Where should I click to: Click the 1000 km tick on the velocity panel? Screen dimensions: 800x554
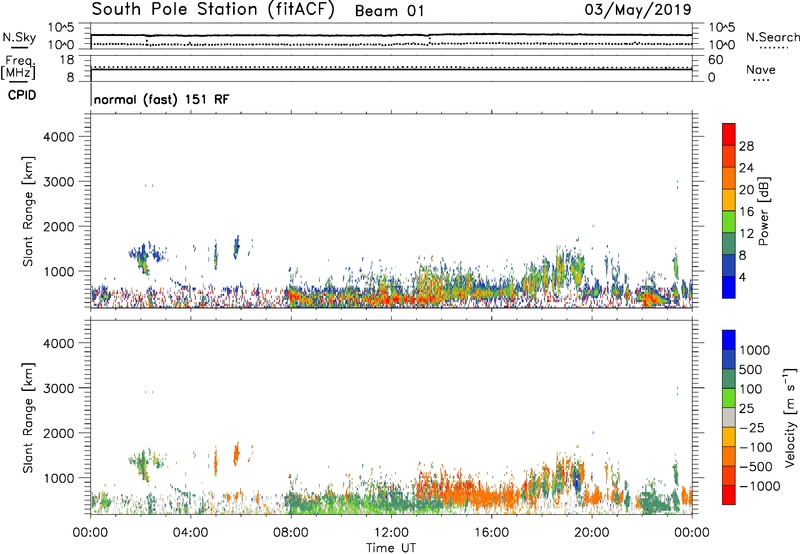[x=59, y=478]
